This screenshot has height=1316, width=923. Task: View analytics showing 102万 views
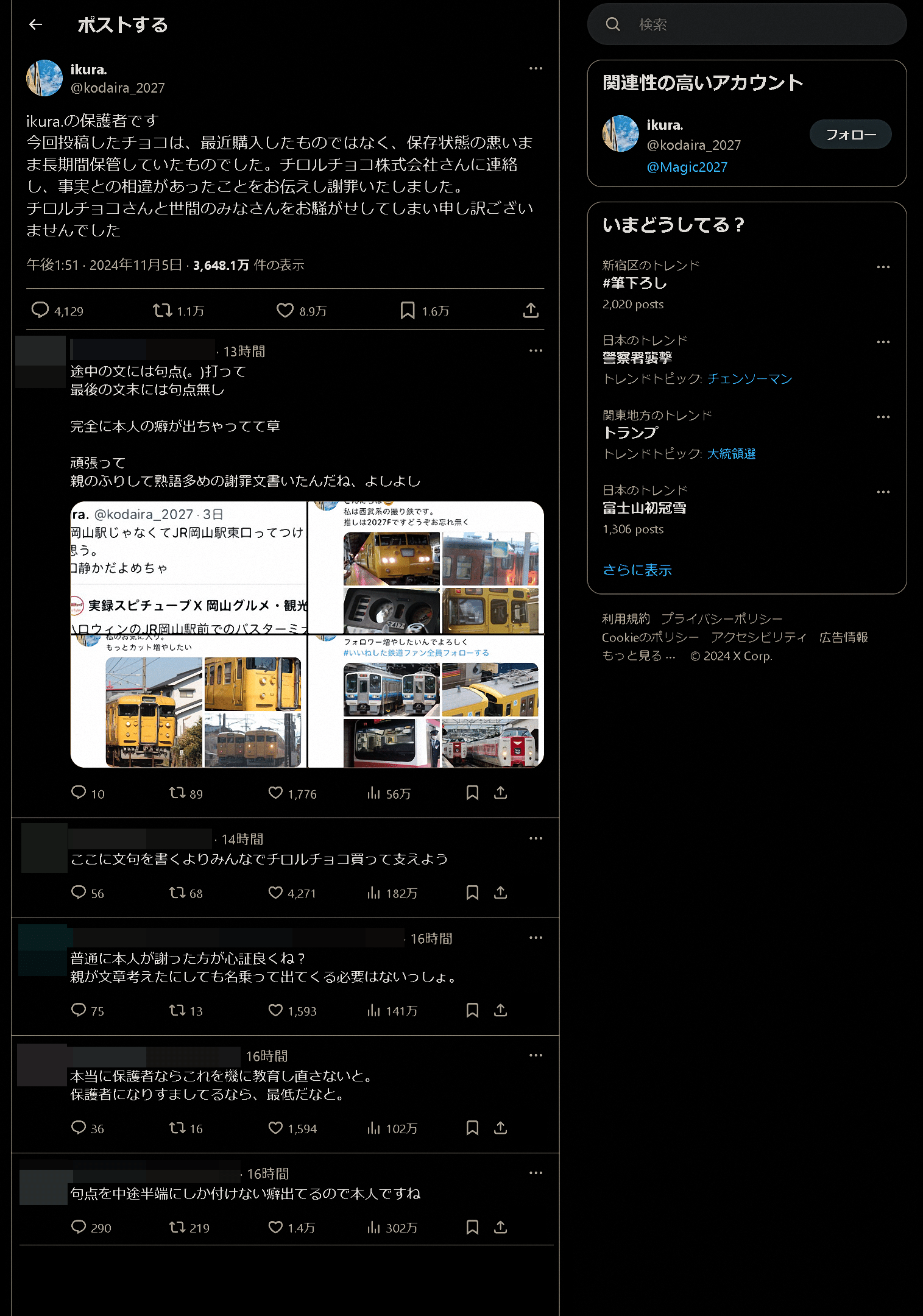pos(373,1128)
